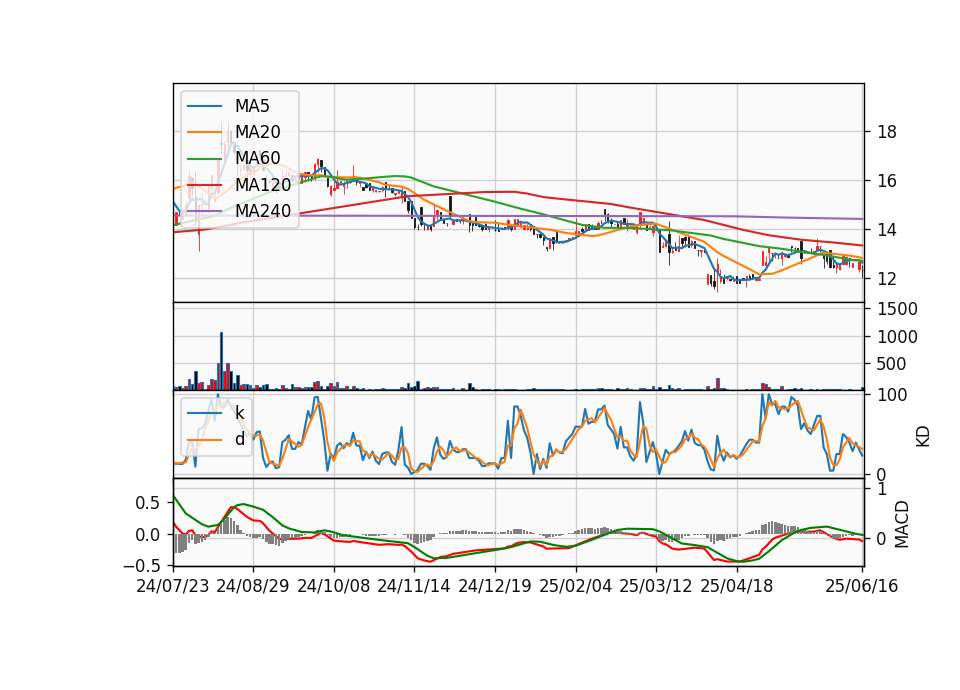Click the MA120 legend label
Screen dimensions: 960x690
pos(263,184)
